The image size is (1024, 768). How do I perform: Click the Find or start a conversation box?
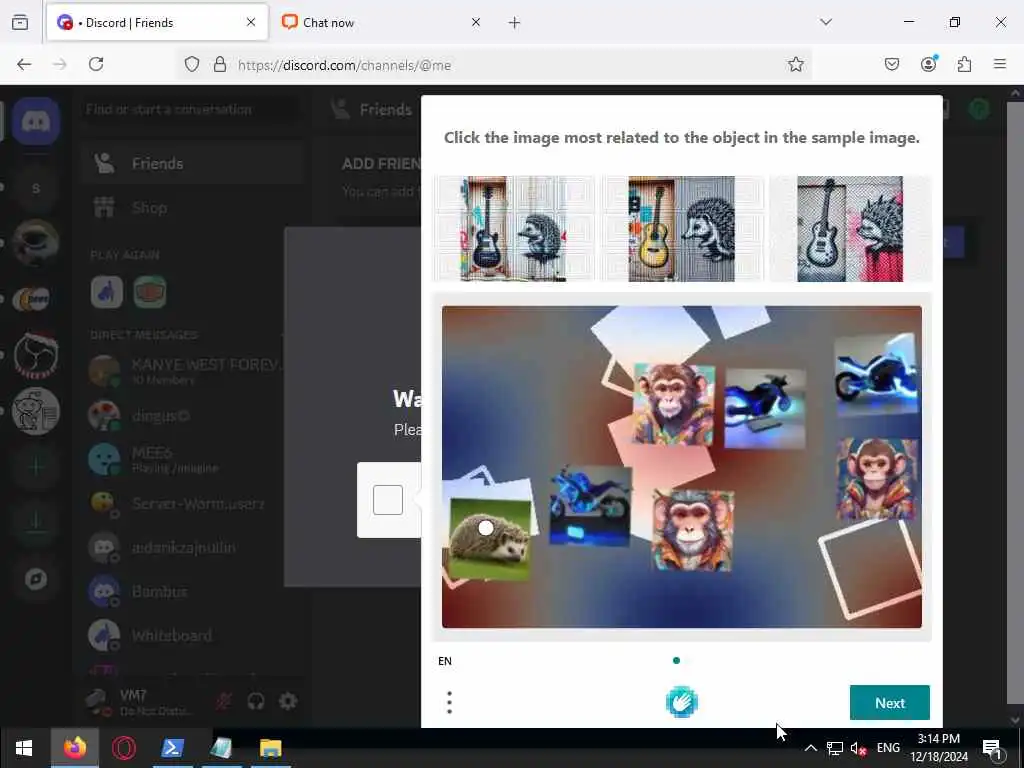[x=191, y=109]
